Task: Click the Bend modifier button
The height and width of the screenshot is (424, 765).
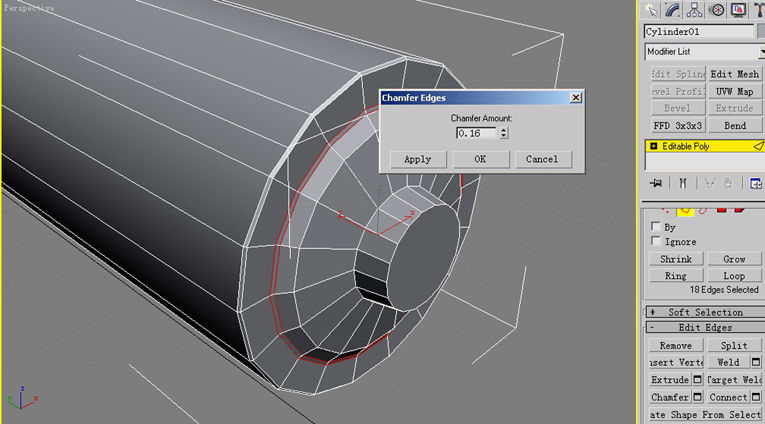Action: pyautogui.click(x=734, y=125)
